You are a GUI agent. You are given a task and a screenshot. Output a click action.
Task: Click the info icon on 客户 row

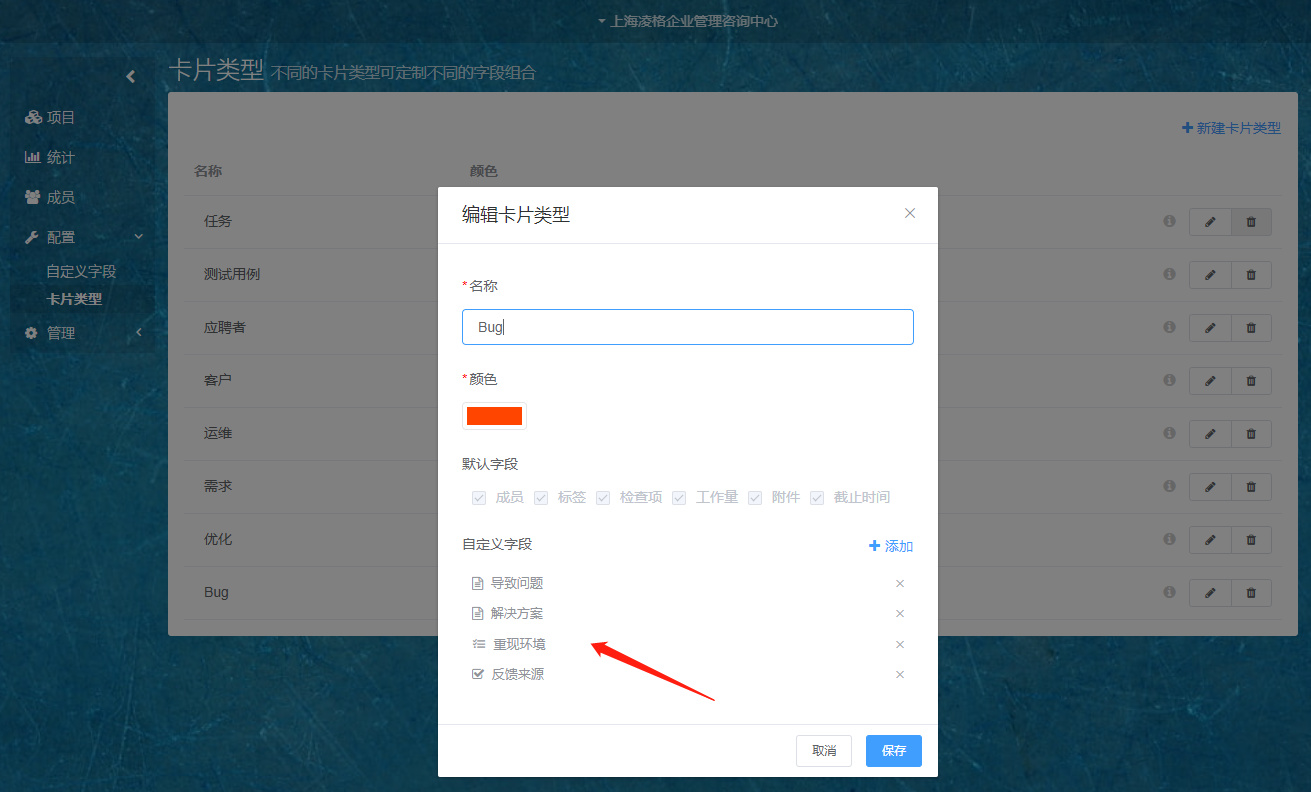click(1169, 381)
